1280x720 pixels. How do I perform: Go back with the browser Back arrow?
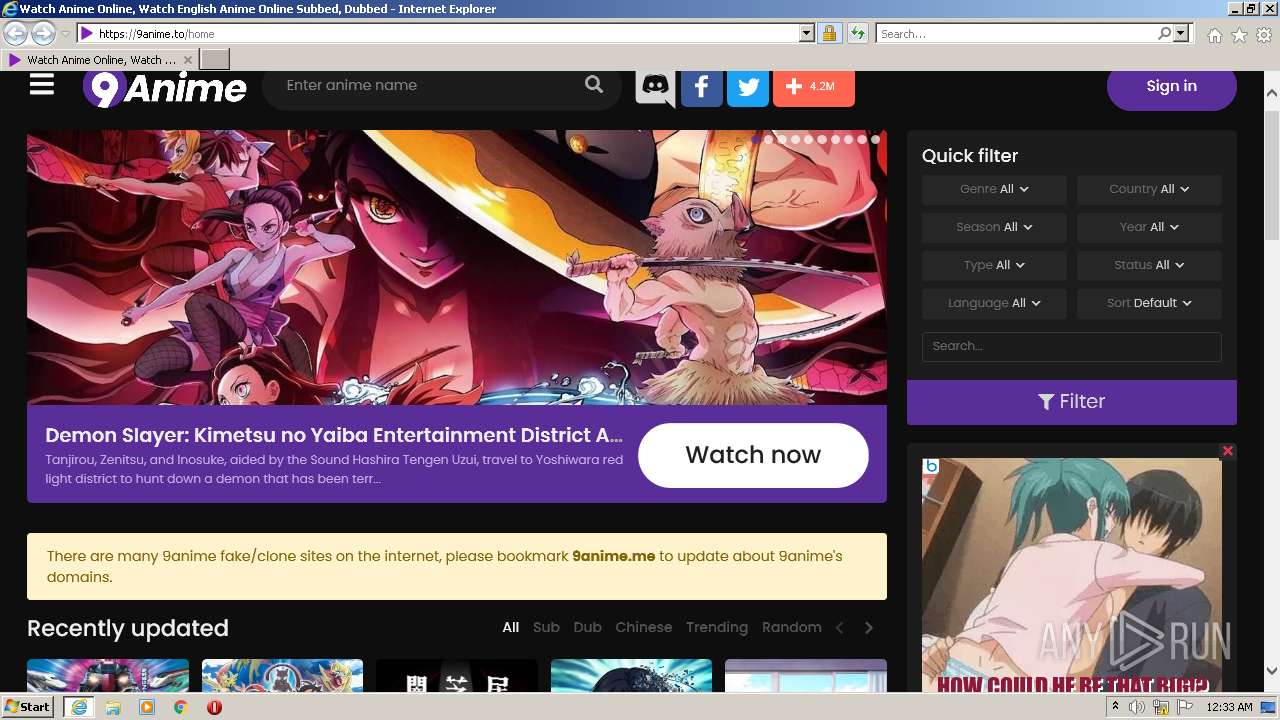[x=15, y=33]
